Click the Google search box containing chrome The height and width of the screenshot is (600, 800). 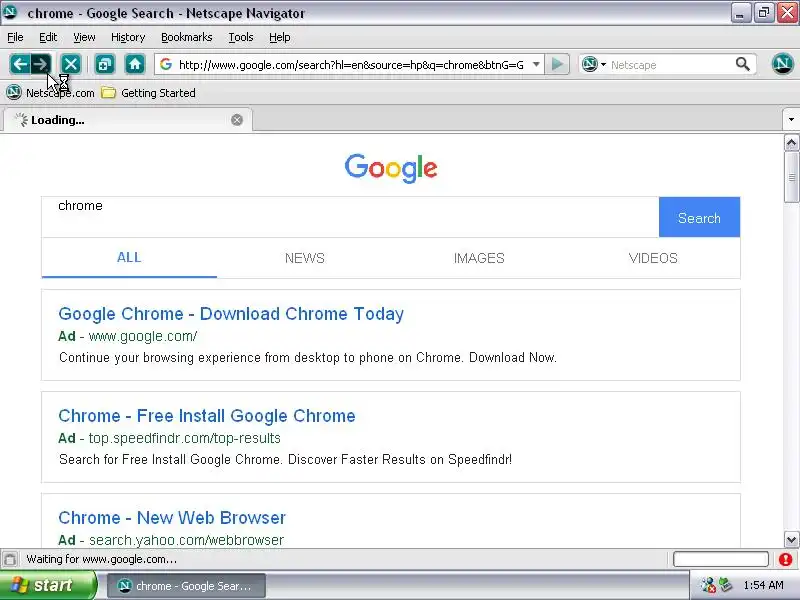click(350, 217)
